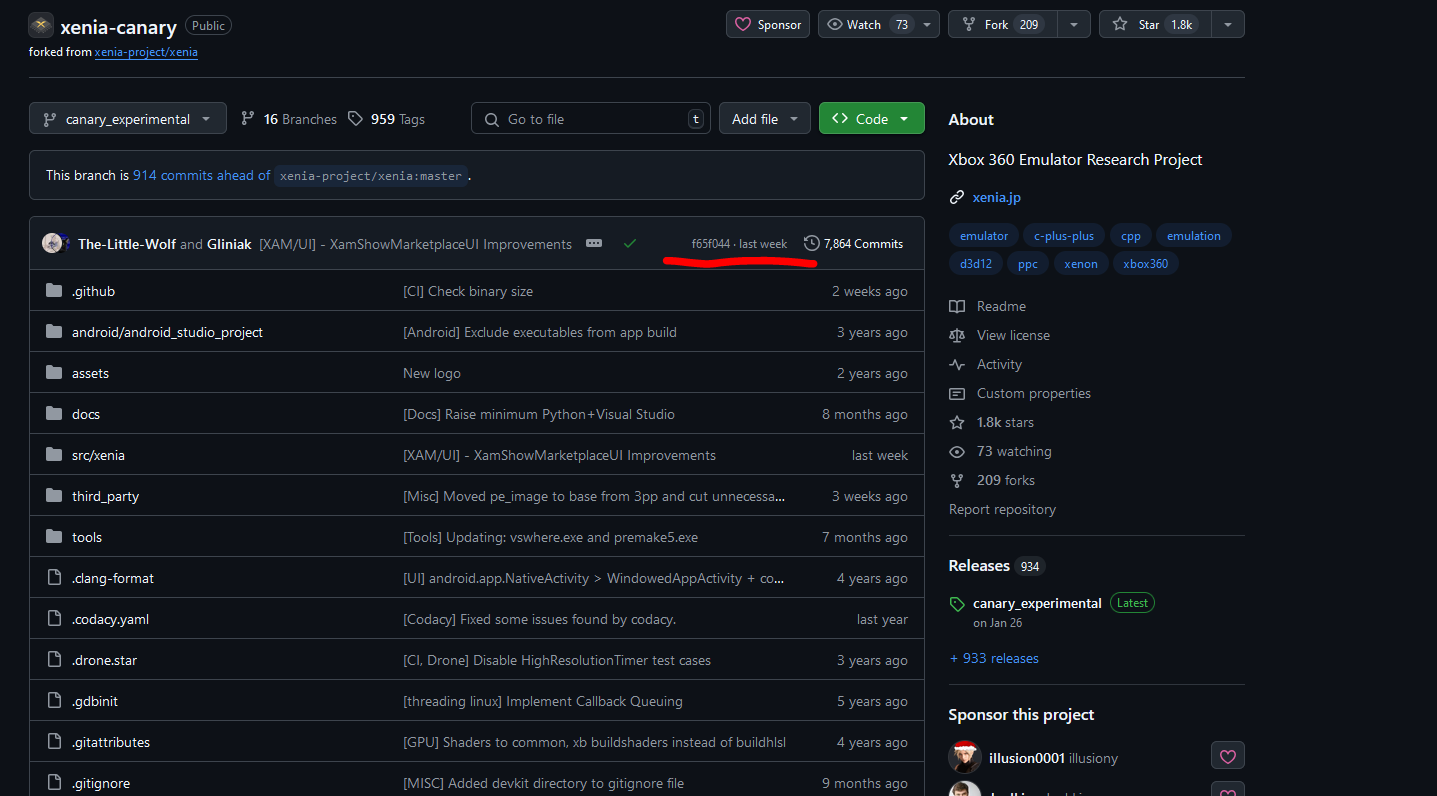Open the .github folder
The width and height of the screenshot is (1437, 796).
pyautogui.click(x=93, y=291)
